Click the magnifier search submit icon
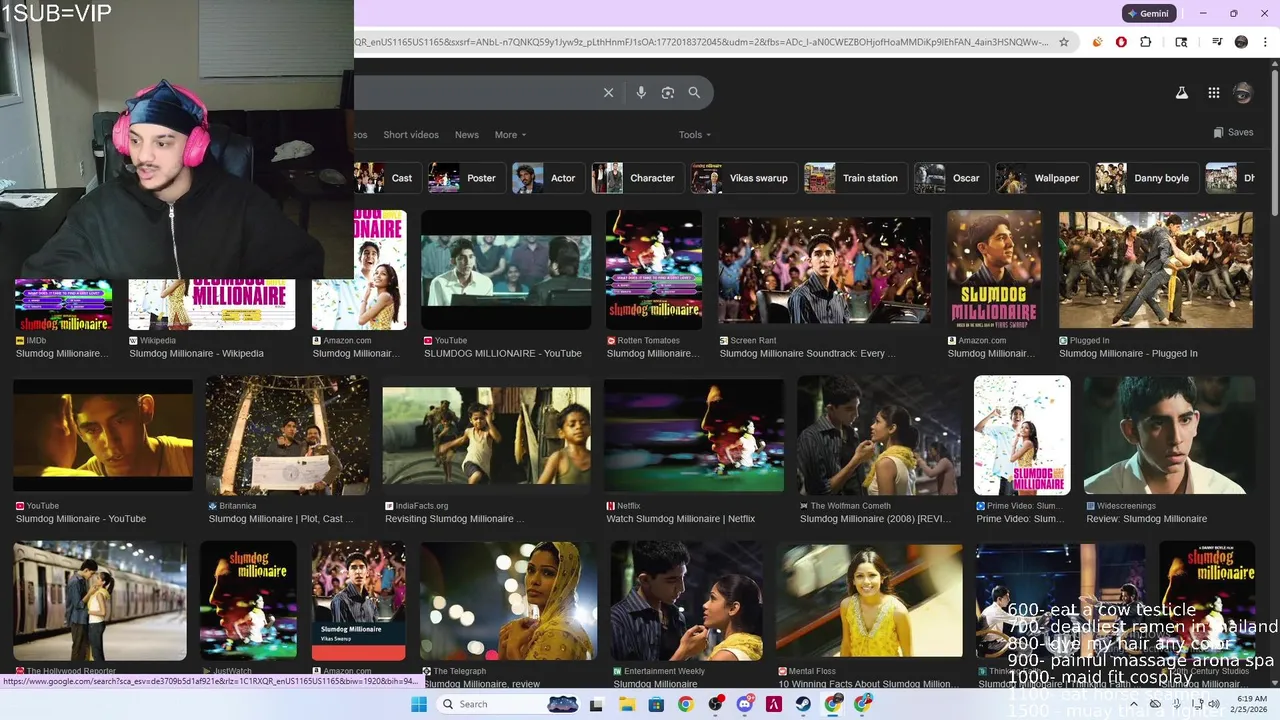 coord(694,93)
